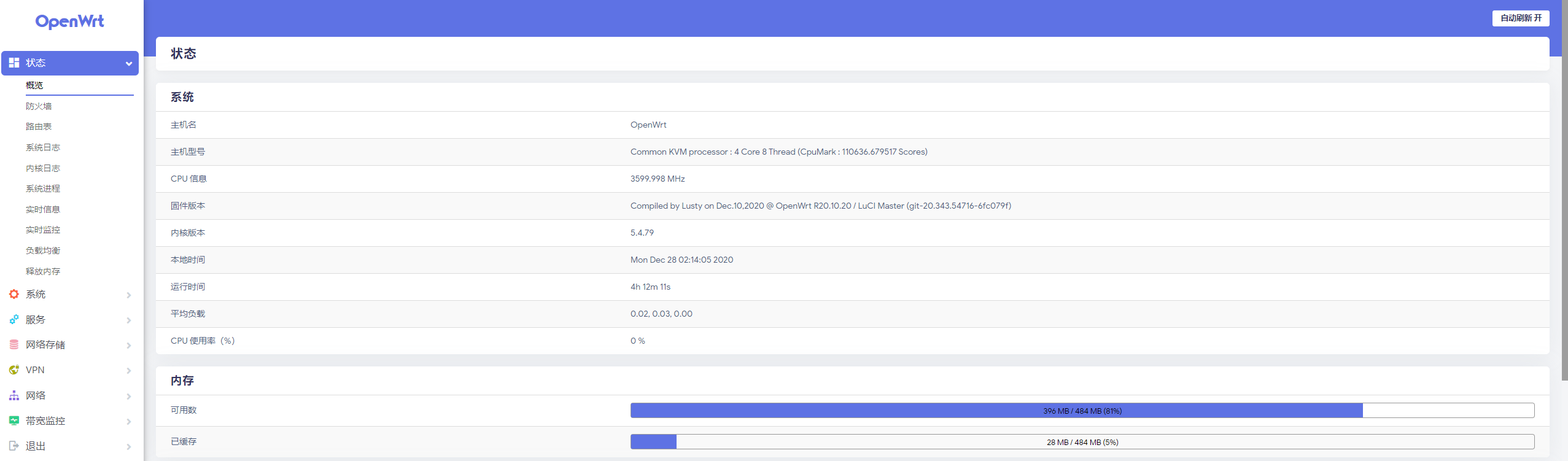The width and height of the screenshot is (1568, 461).
Task: Select the 状态 sidebar menu label
Action: 36,63
